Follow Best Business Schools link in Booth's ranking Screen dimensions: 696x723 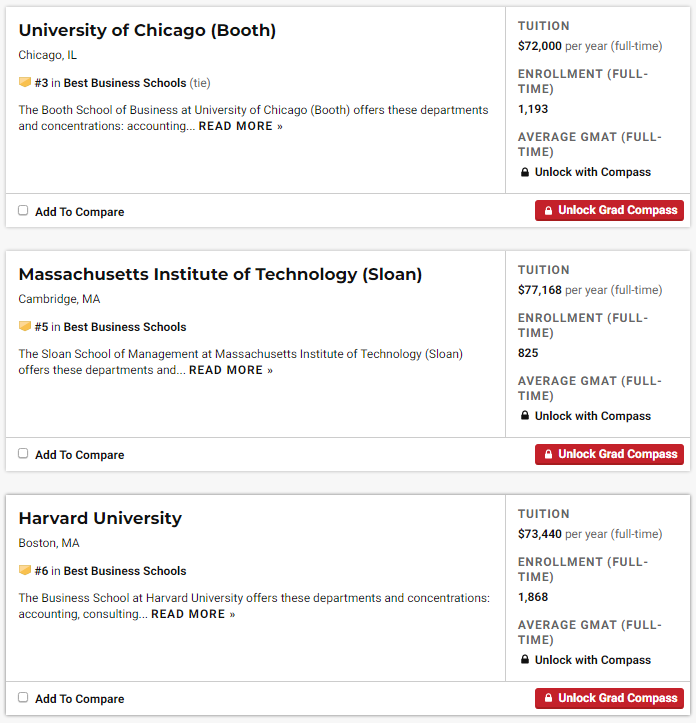(x=125, y=83)
